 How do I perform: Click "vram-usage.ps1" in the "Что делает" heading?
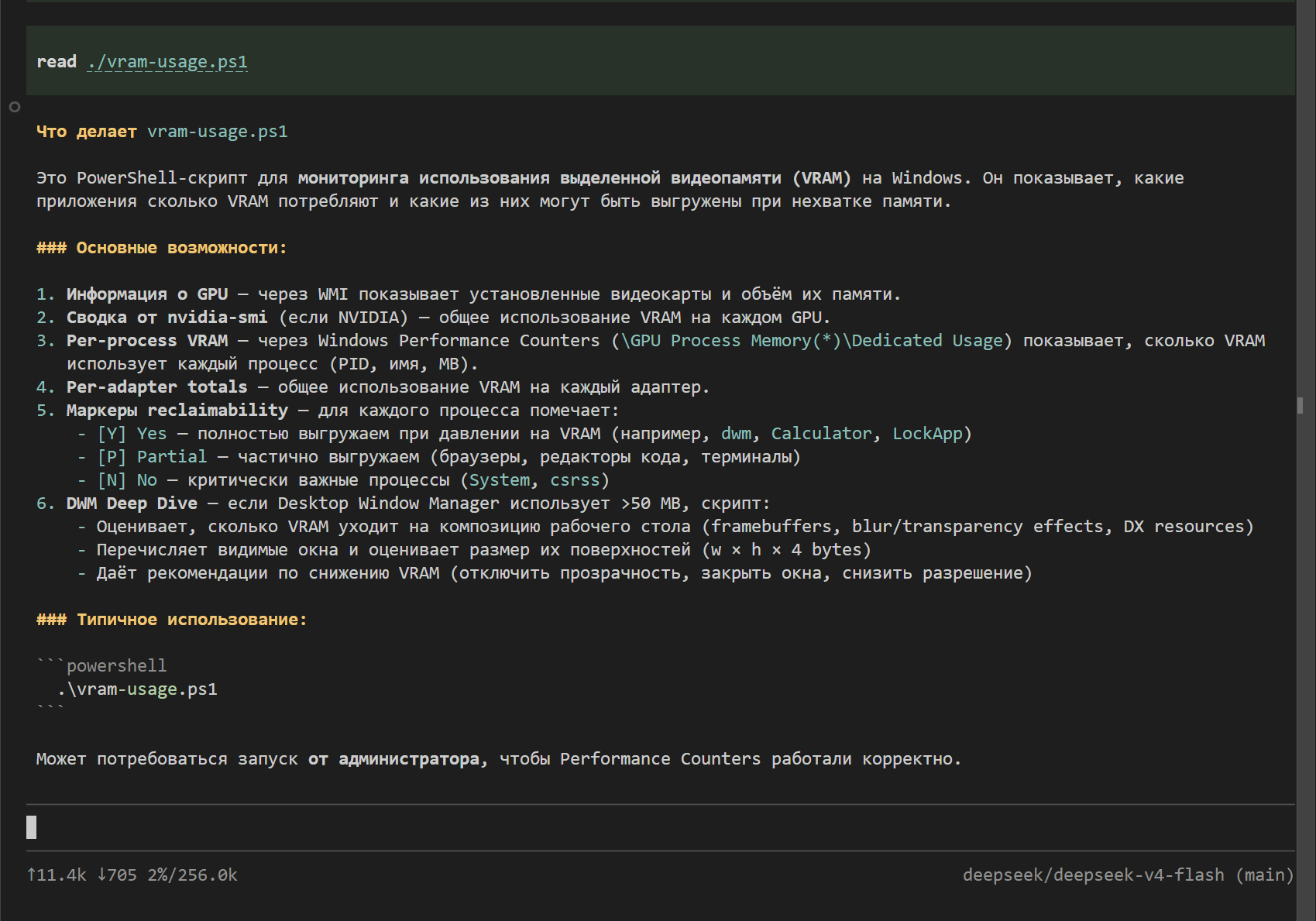[218, 132]
